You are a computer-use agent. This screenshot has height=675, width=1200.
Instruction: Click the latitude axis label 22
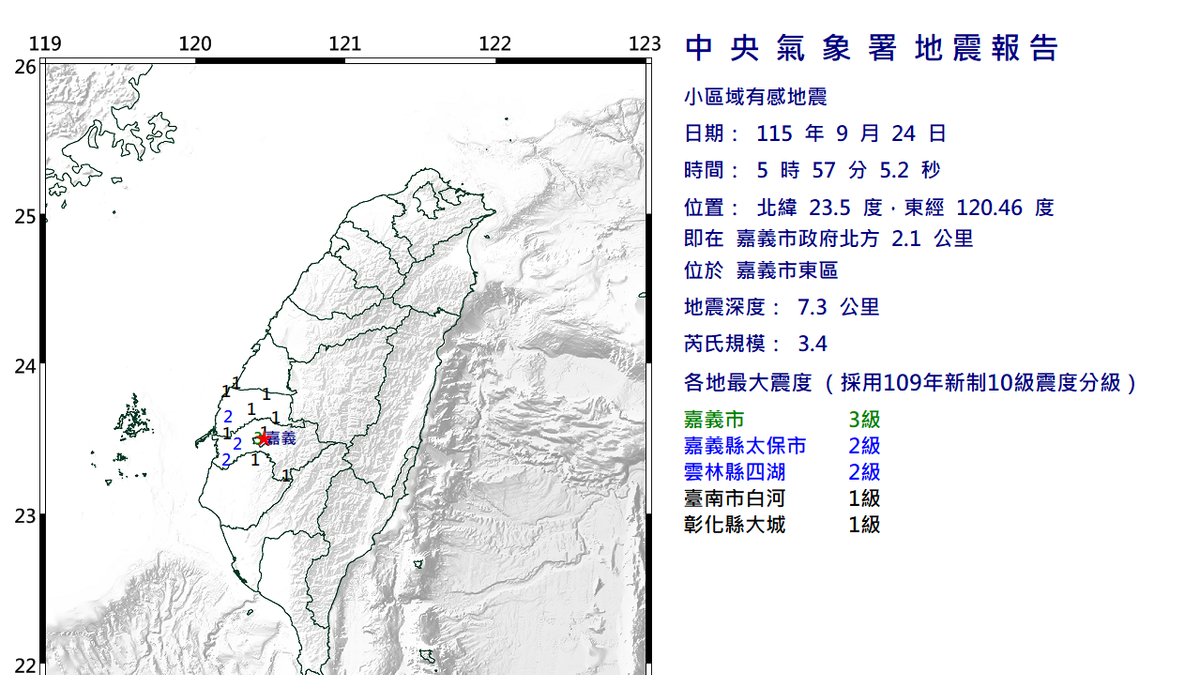point(26,666)
